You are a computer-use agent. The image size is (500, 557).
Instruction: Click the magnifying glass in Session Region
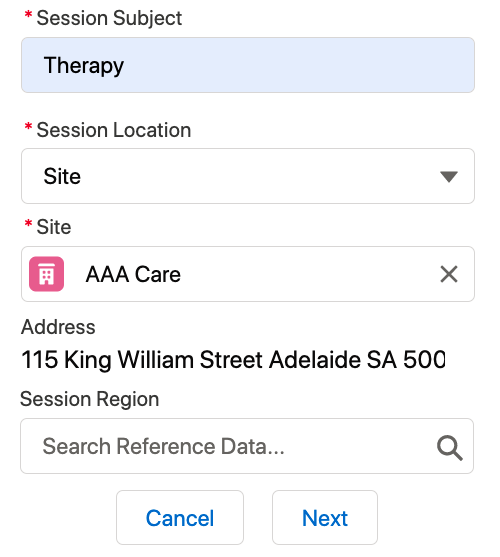pyautogui.click(x=450, y=448)
